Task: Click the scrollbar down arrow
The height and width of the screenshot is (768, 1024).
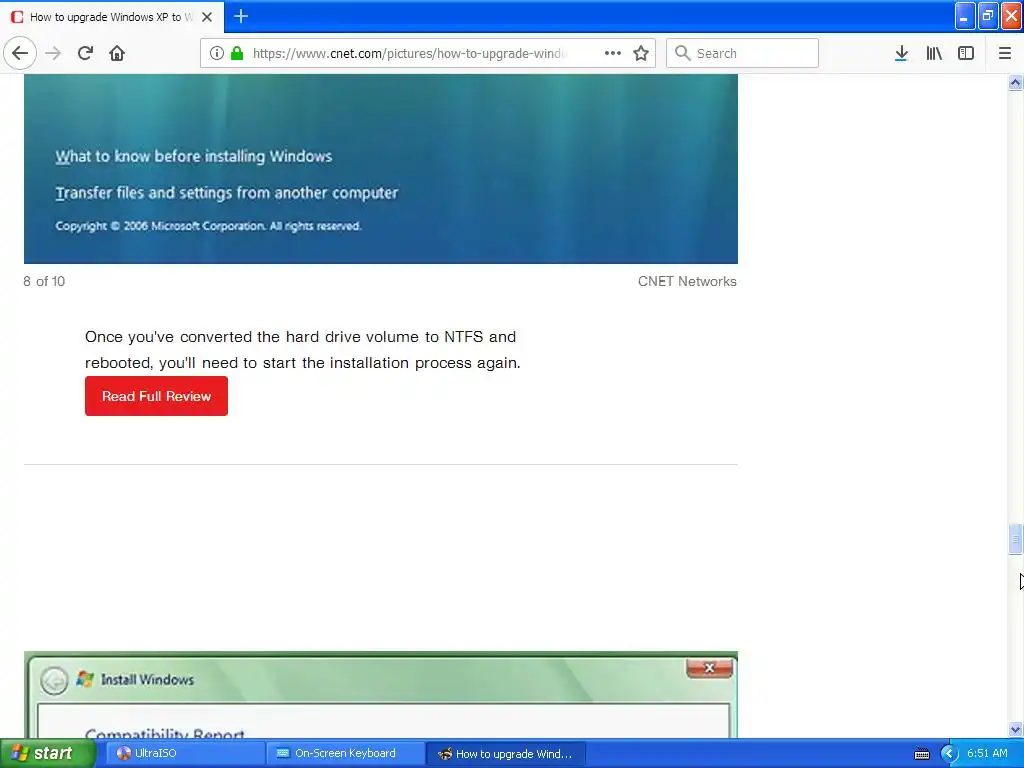Action: coord(1015,729)
